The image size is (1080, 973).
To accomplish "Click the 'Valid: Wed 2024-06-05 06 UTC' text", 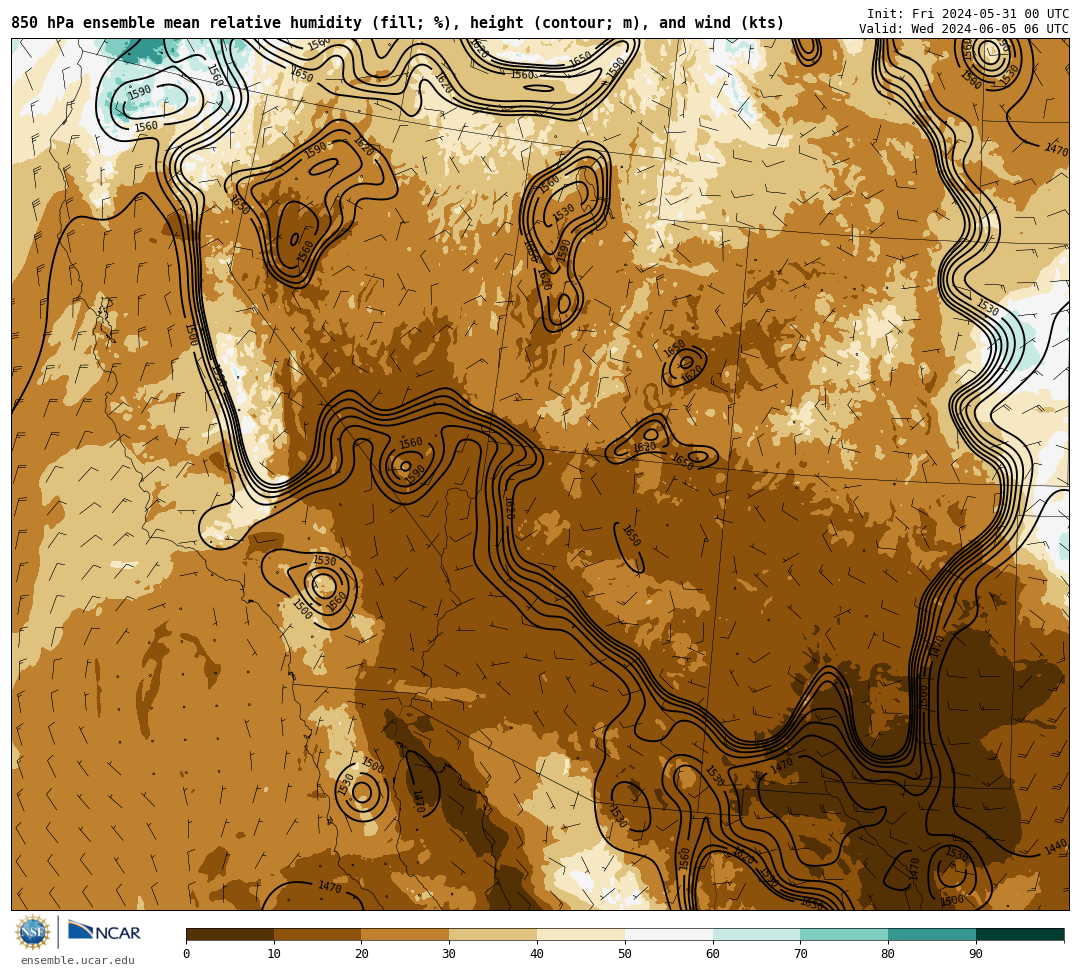I will pyautogui.click(x=964, y=28).
